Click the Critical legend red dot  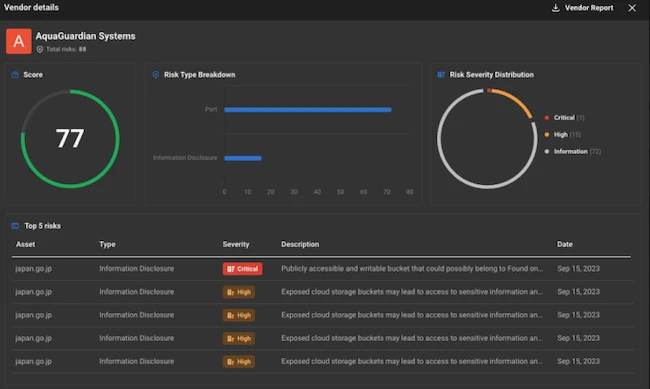(x=547, y=118)
